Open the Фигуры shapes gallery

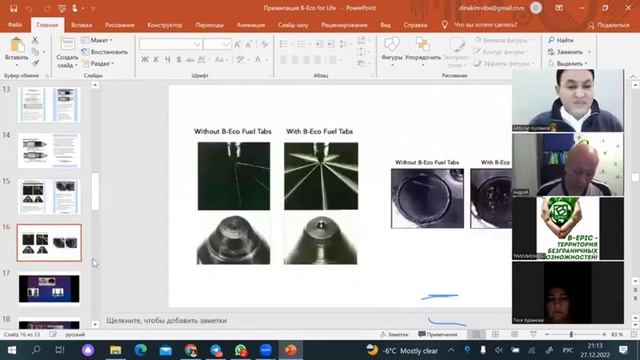(x=392, y=44)
